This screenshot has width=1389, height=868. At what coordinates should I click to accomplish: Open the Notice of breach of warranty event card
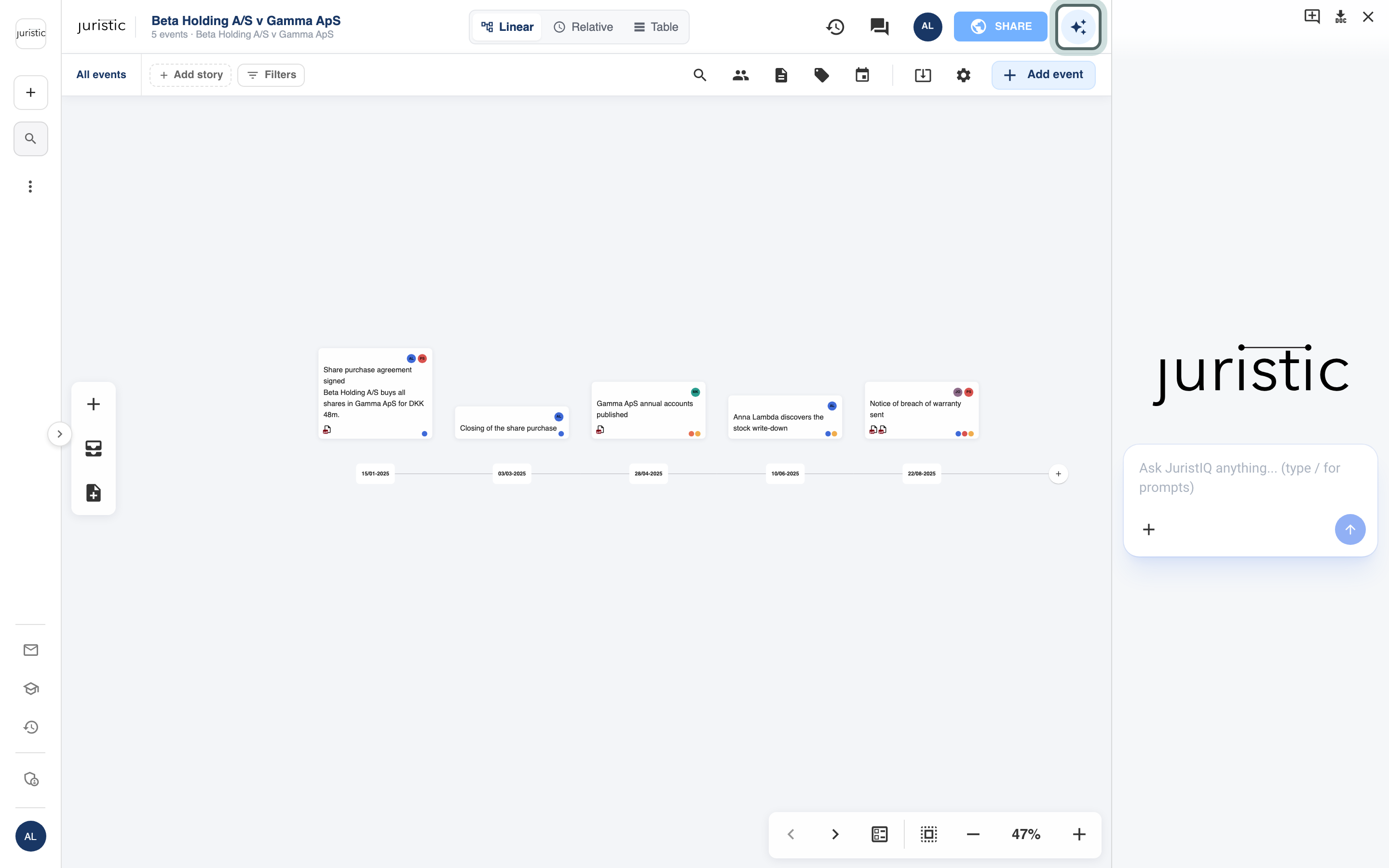922,410
